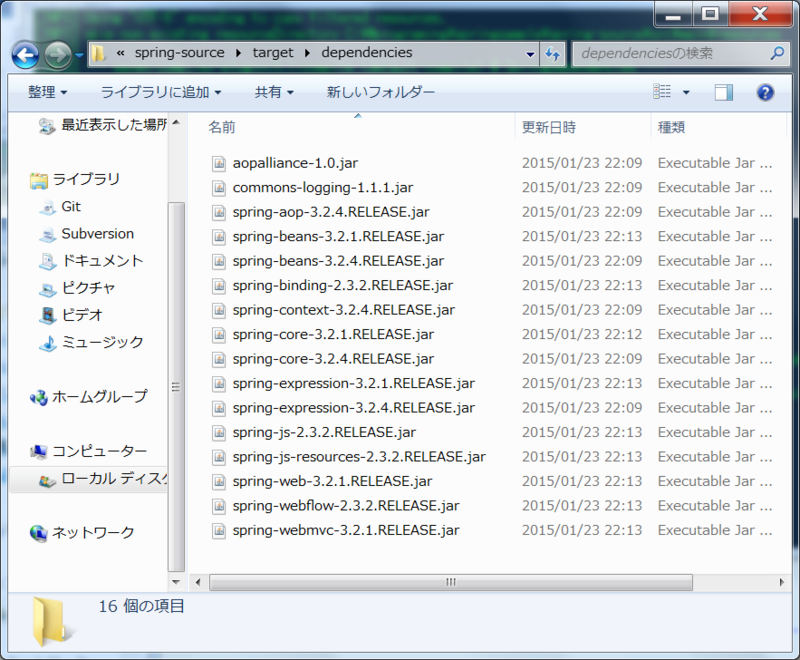Screen dimensions: 800x660
Task: Select spring-aop-3.2.4.RELEASE.jar file icon
Action: 219,212
